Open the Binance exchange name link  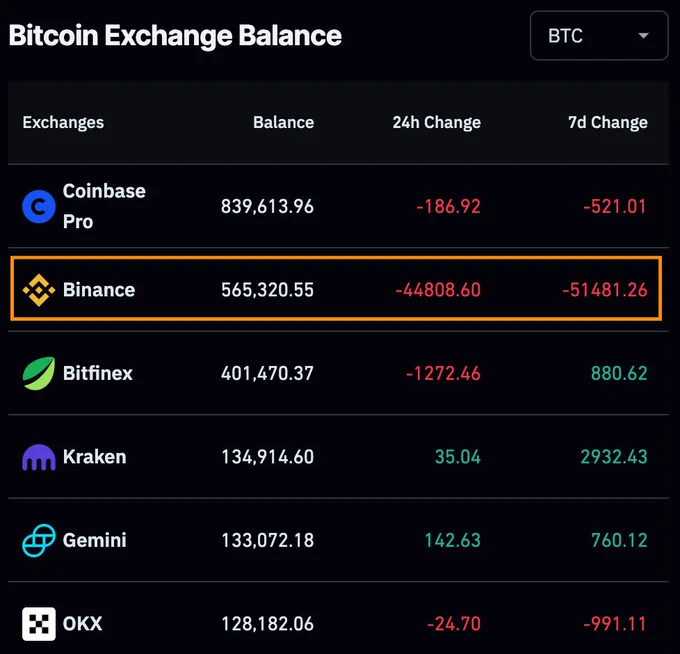click(x=99, y=290)
